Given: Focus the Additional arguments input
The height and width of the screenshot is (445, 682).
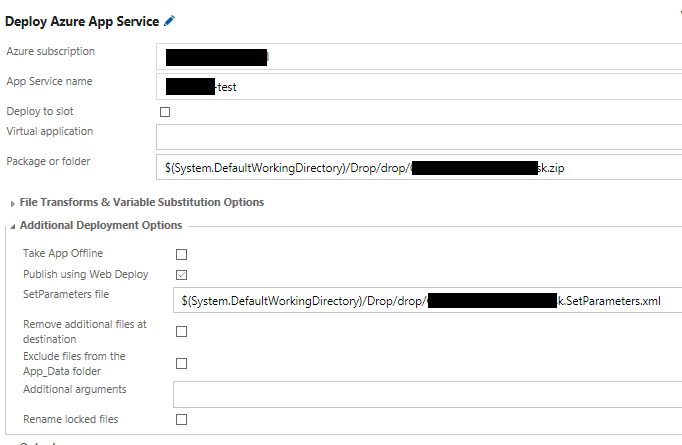Looking at the screenshot, I should [x=428, y=395].
